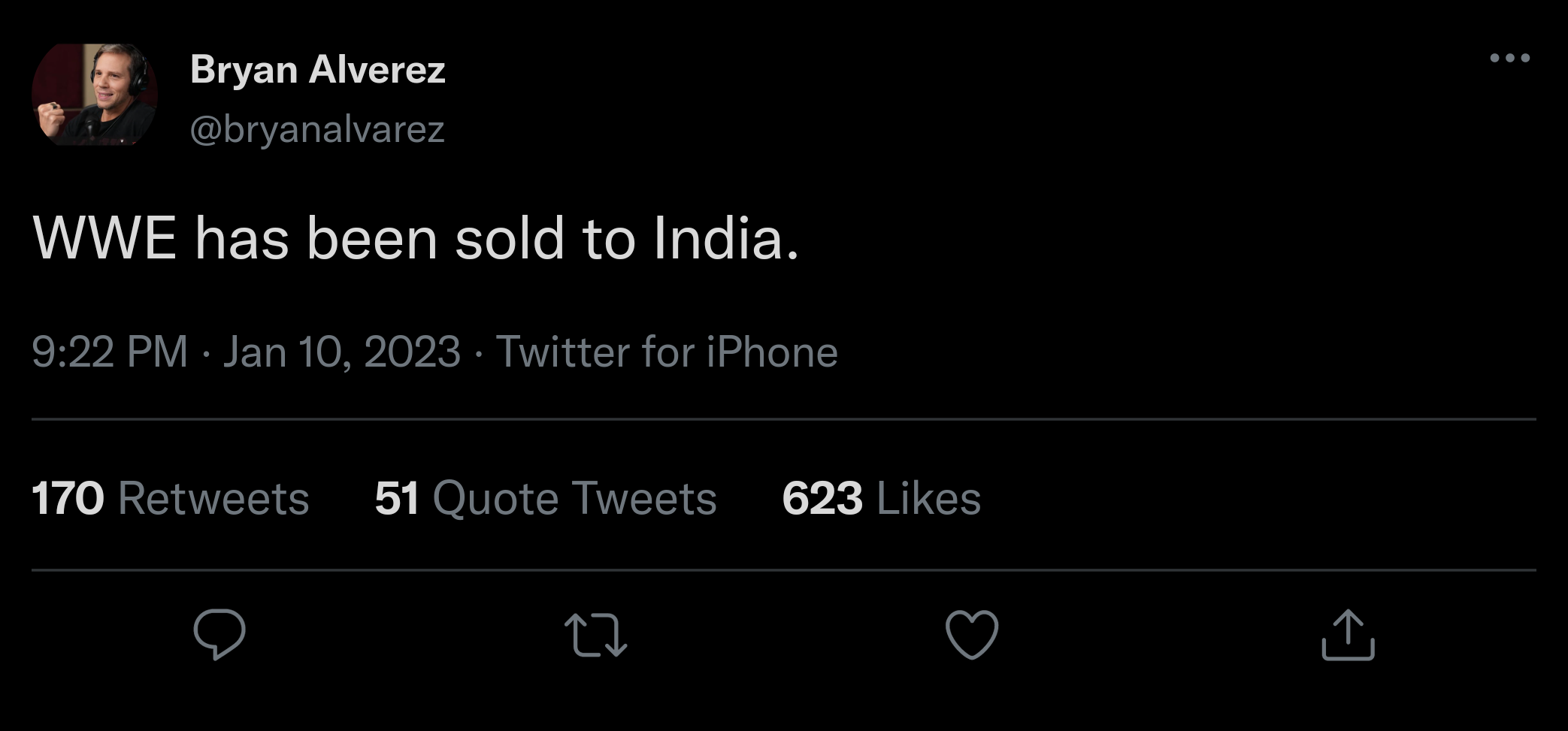
Task: Open the Quote Tweets label
Action: click(574, 498)
